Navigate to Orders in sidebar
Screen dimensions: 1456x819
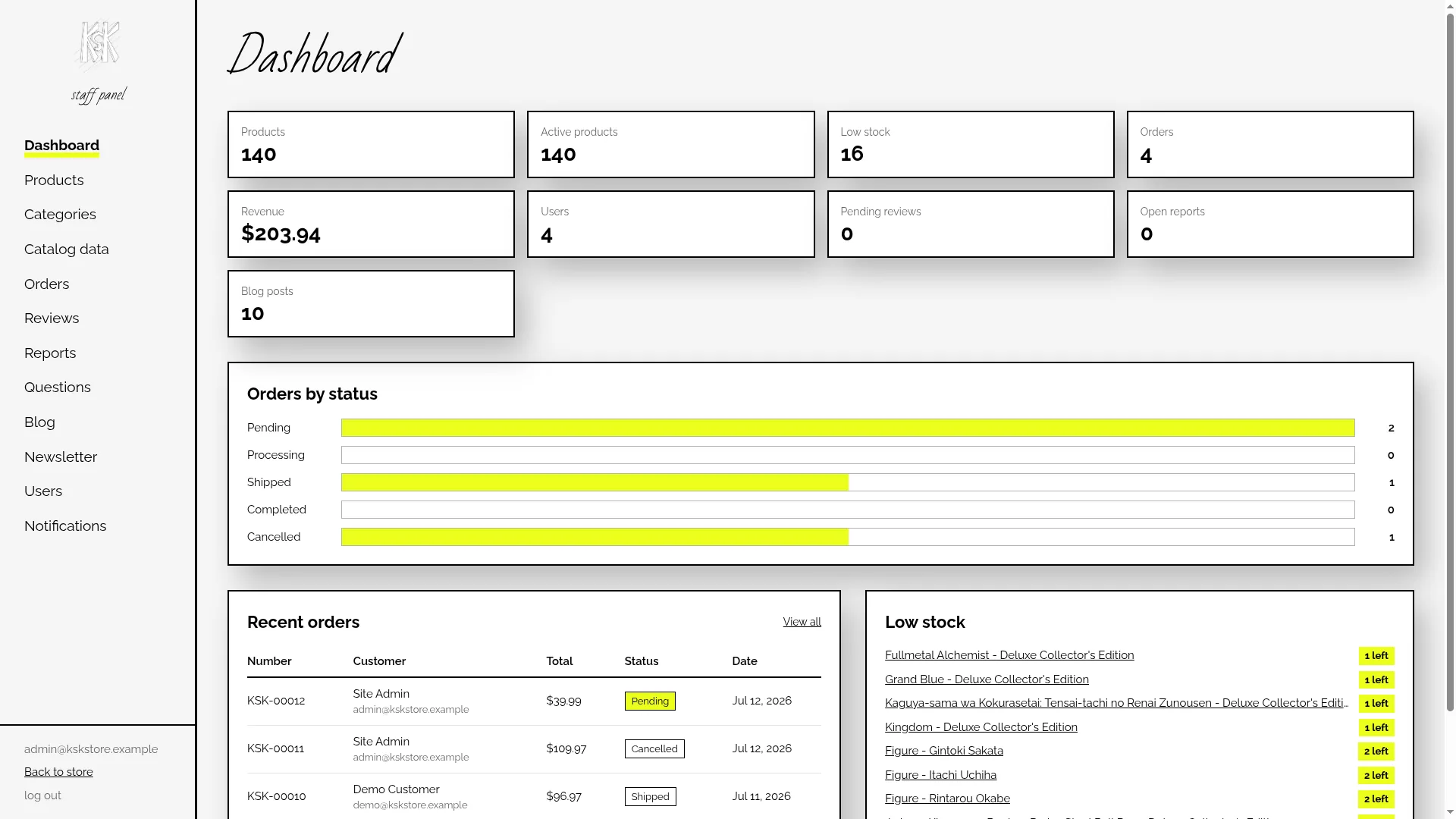click(x=46, y=284)
